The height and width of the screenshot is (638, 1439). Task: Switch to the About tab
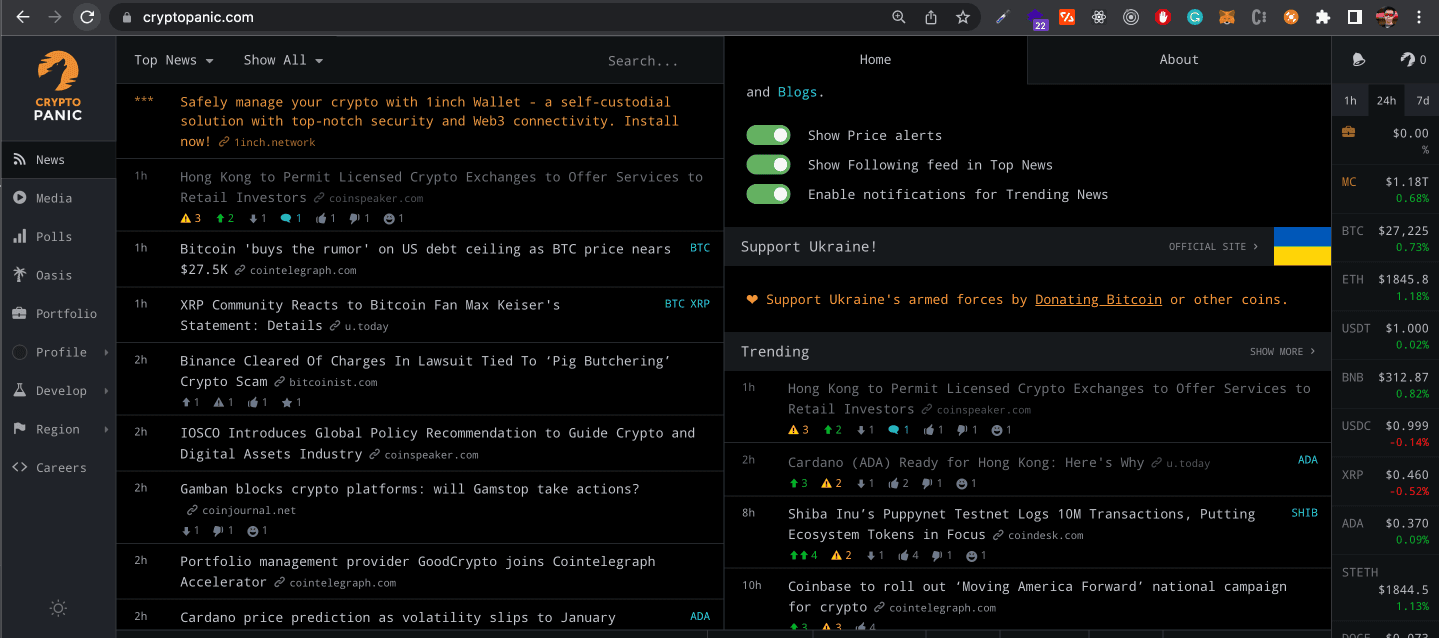(x=1177, y=59)
